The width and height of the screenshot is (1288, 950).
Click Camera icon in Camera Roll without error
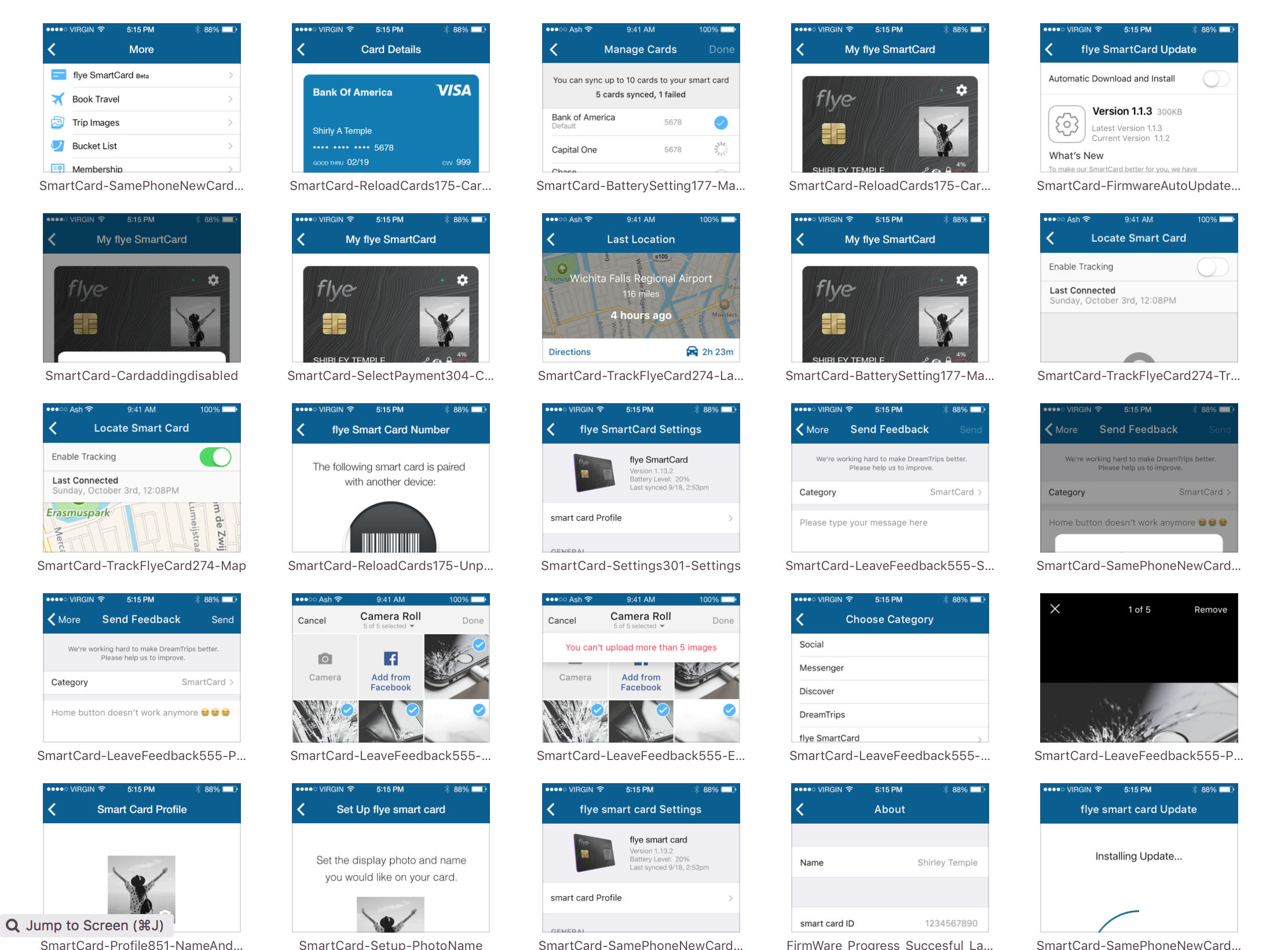[325, 659]
